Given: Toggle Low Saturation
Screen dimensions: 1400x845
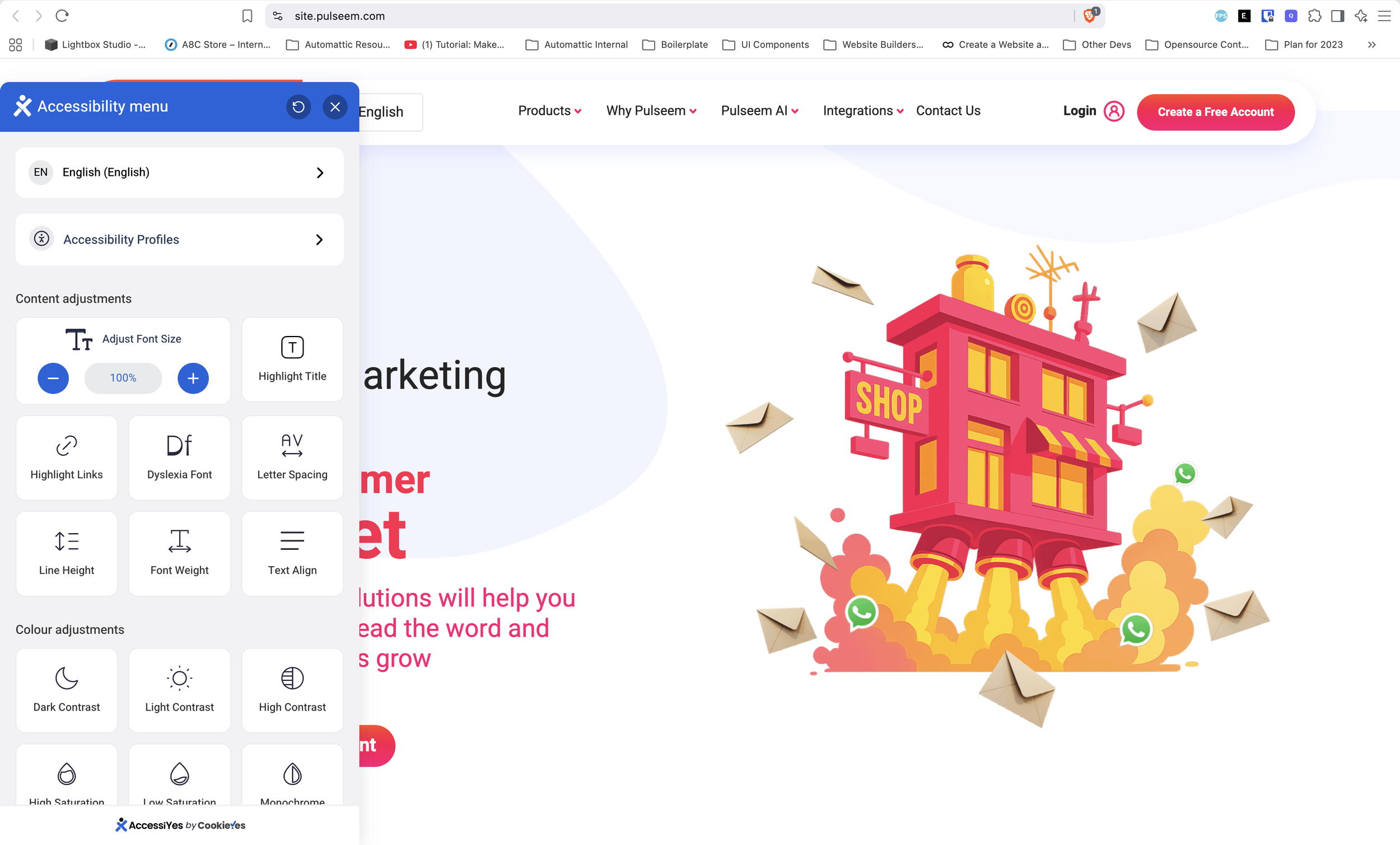Looking at the screenshot, I should point(180,776).
